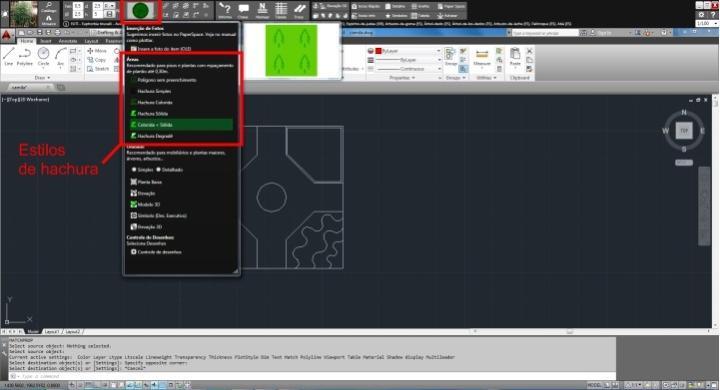Click the Measure utility icon

482,57
